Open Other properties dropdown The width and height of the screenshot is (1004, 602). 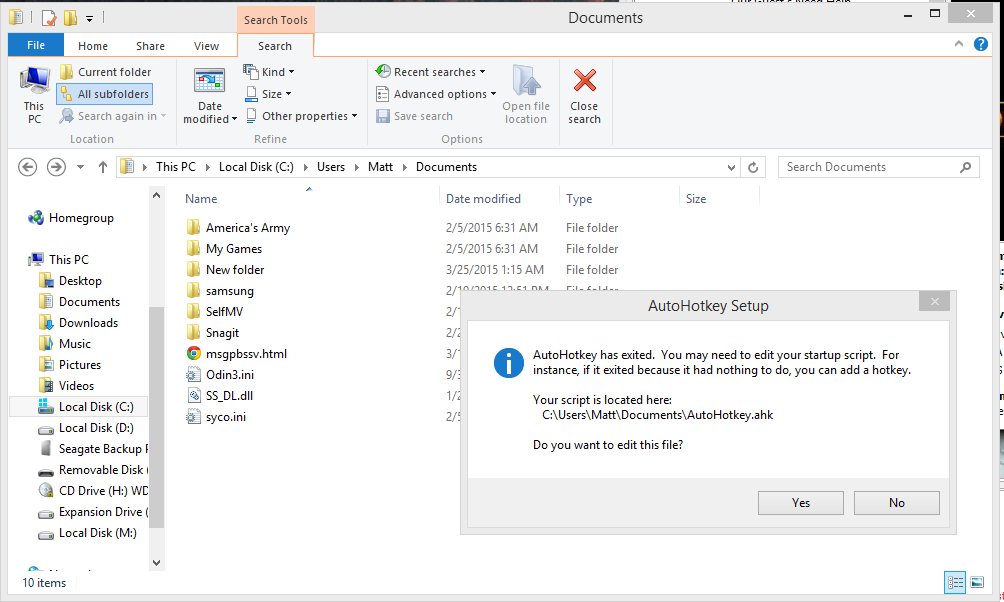tap(302, 116)
